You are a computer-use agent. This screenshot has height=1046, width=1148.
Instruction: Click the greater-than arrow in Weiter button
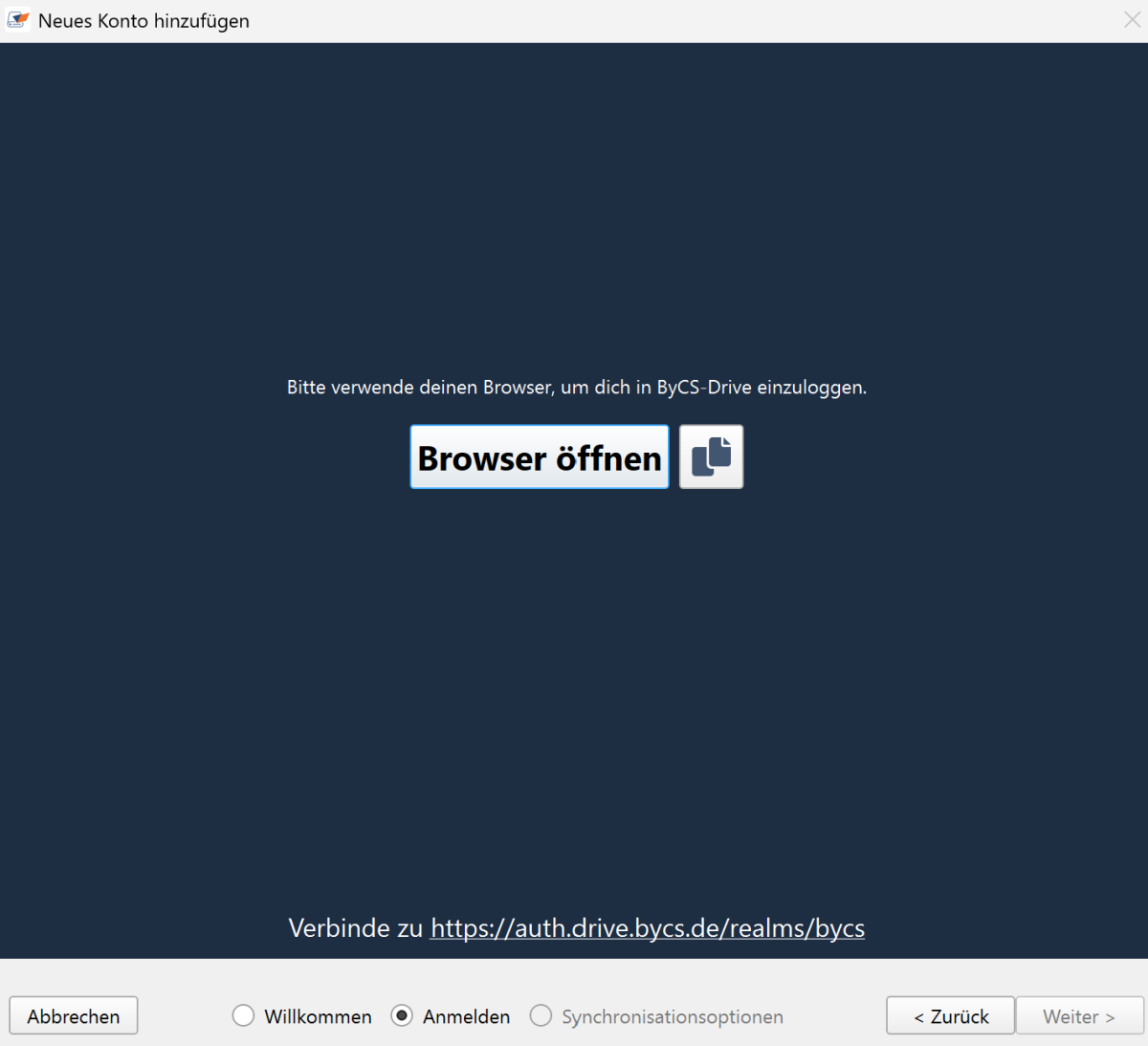tap(1110, 1017)
